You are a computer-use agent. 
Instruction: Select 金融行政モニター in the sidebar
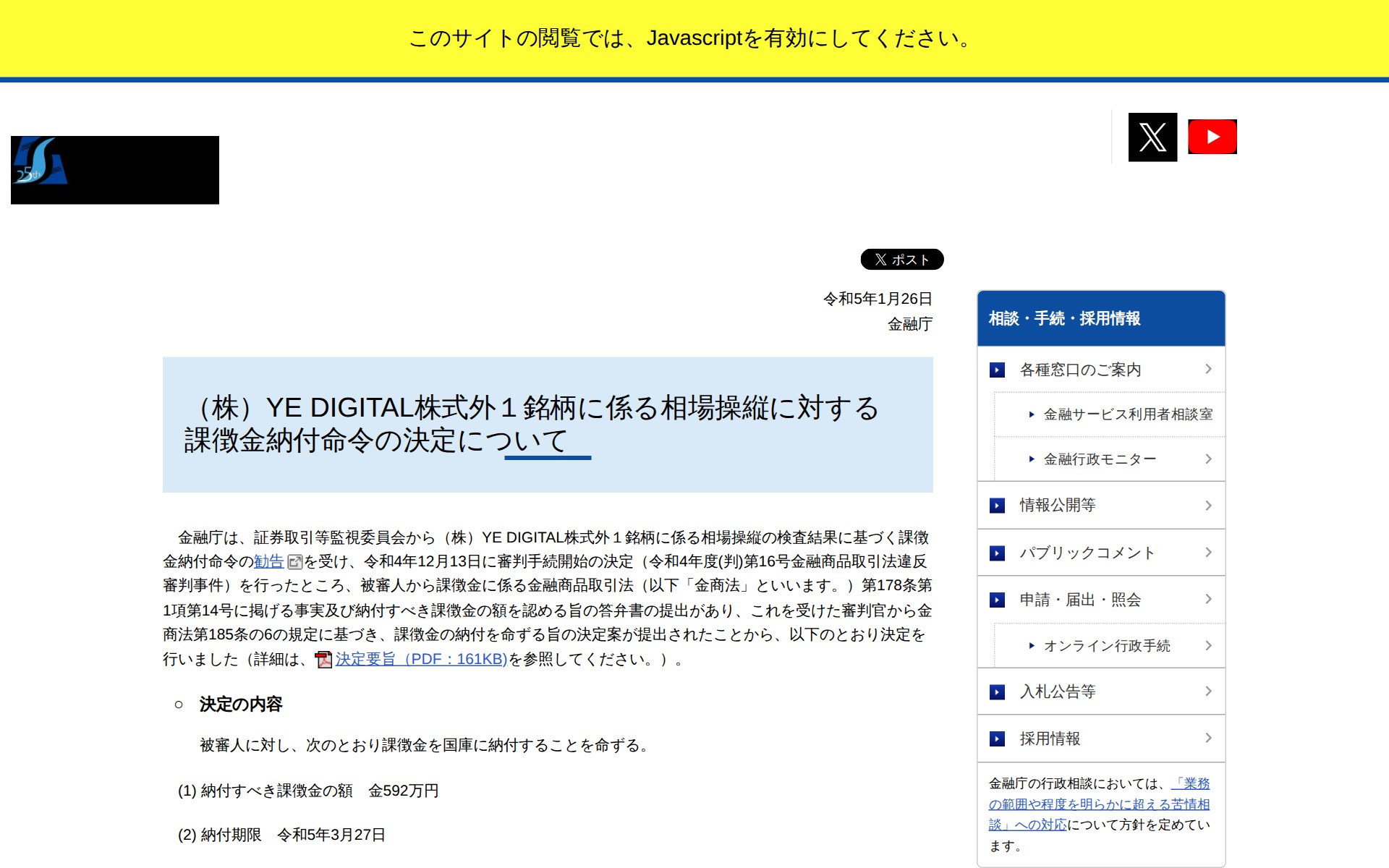tap(1099, 459)
